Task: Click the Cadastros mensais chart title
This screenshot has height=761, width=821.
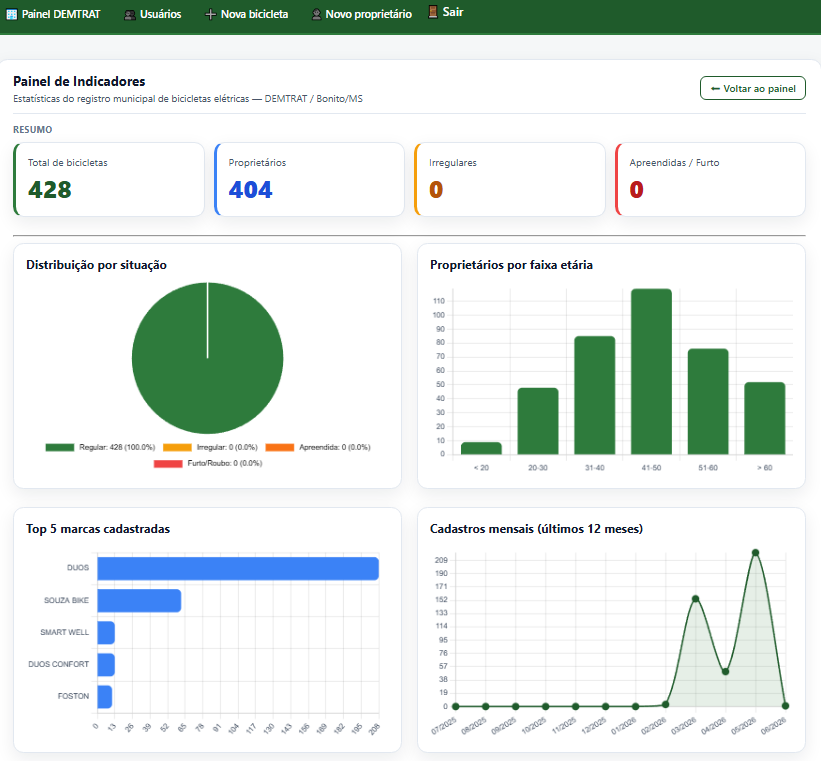Action: 536,529
